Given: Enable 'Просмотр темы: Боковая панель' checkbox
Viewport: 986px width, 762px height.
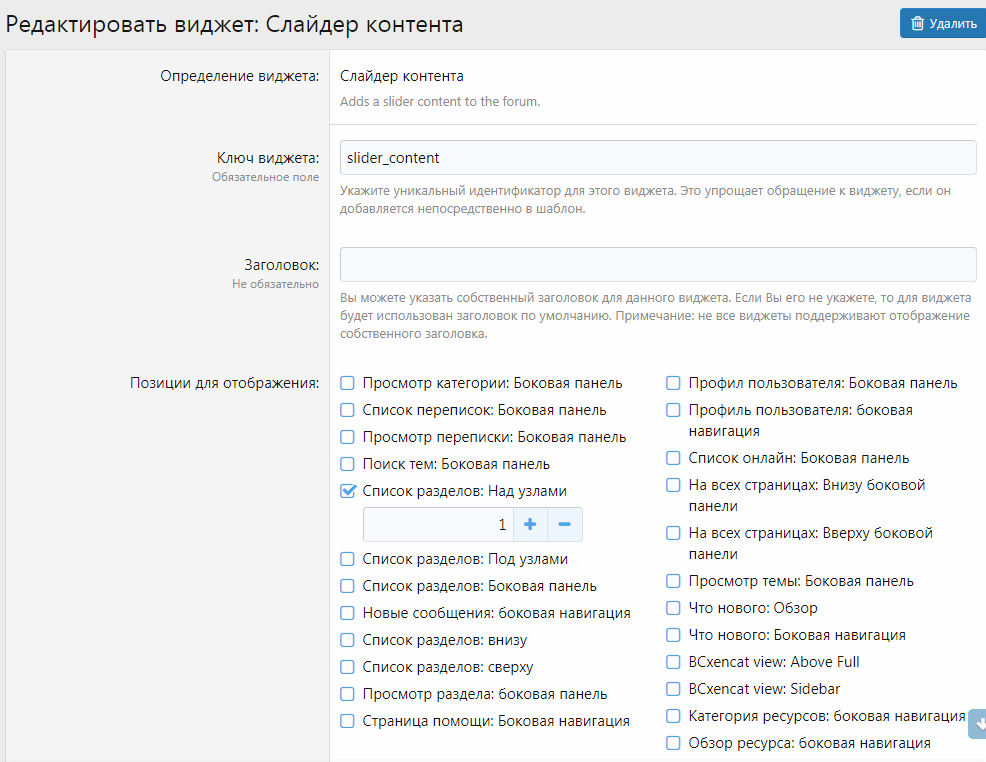Looking at the screenshot, I should tap(674, 581).
